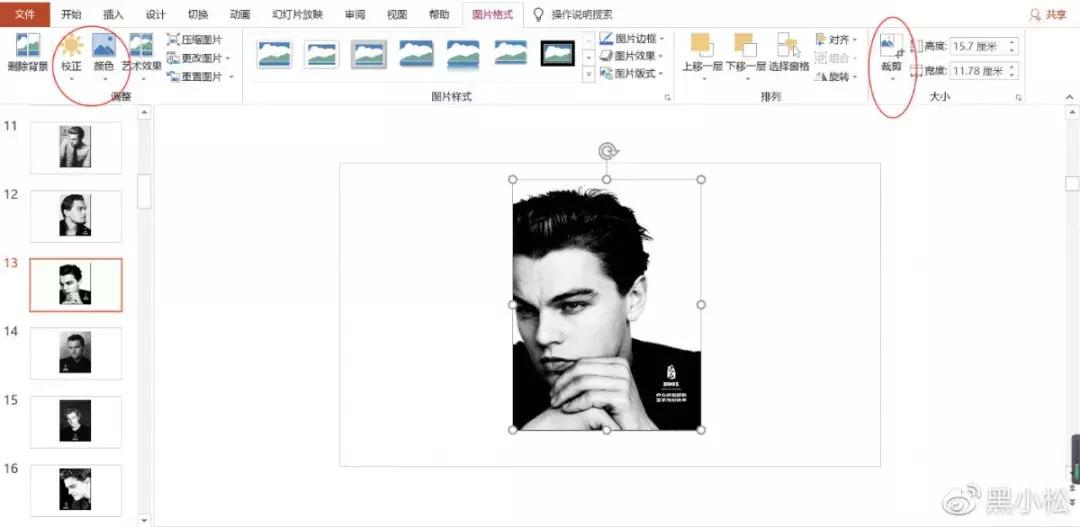Viewport: 1080px width, 527px height.
Task: Switch to the View (视图) tab
Action: click(397, 14)
